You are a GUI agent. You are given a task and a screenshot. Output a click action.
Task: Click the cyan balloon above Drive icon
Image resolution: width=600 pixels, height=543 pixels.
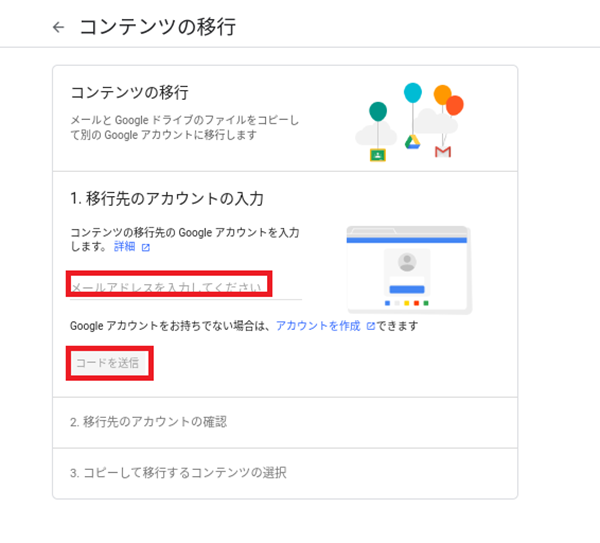click(x=413, y=93)
